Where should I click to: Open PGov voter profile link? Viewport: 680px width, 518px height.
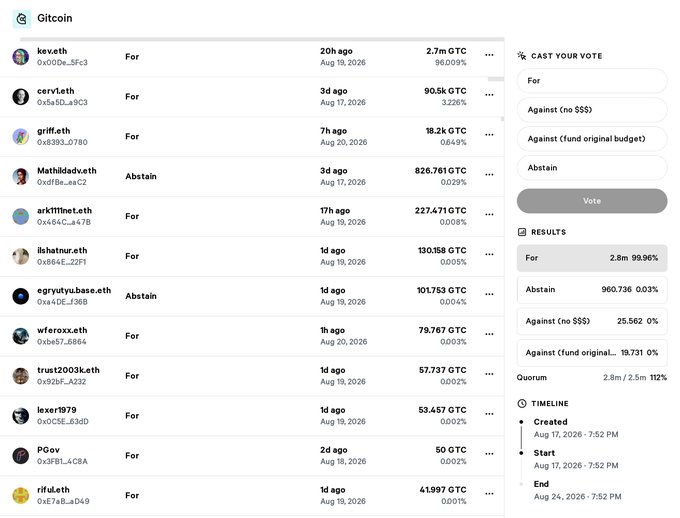pos(49,450)
